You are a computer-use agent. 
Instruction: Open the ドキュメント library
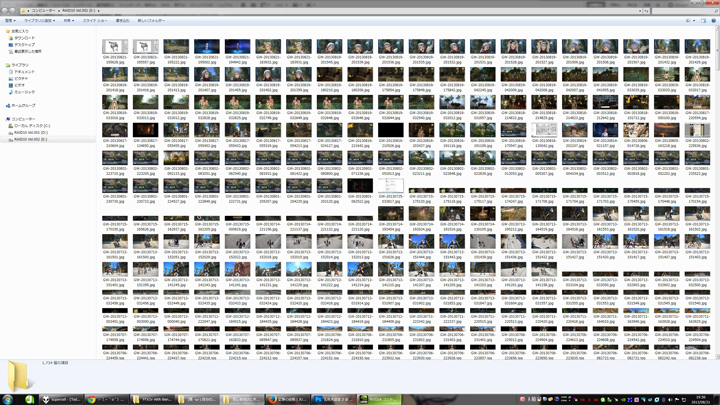click(x=24, y=72)
